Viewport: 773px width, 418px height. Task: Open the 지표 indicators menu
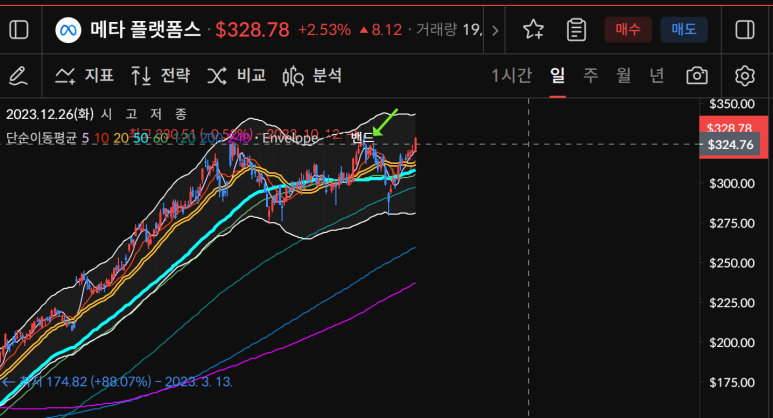click(84, 75)
